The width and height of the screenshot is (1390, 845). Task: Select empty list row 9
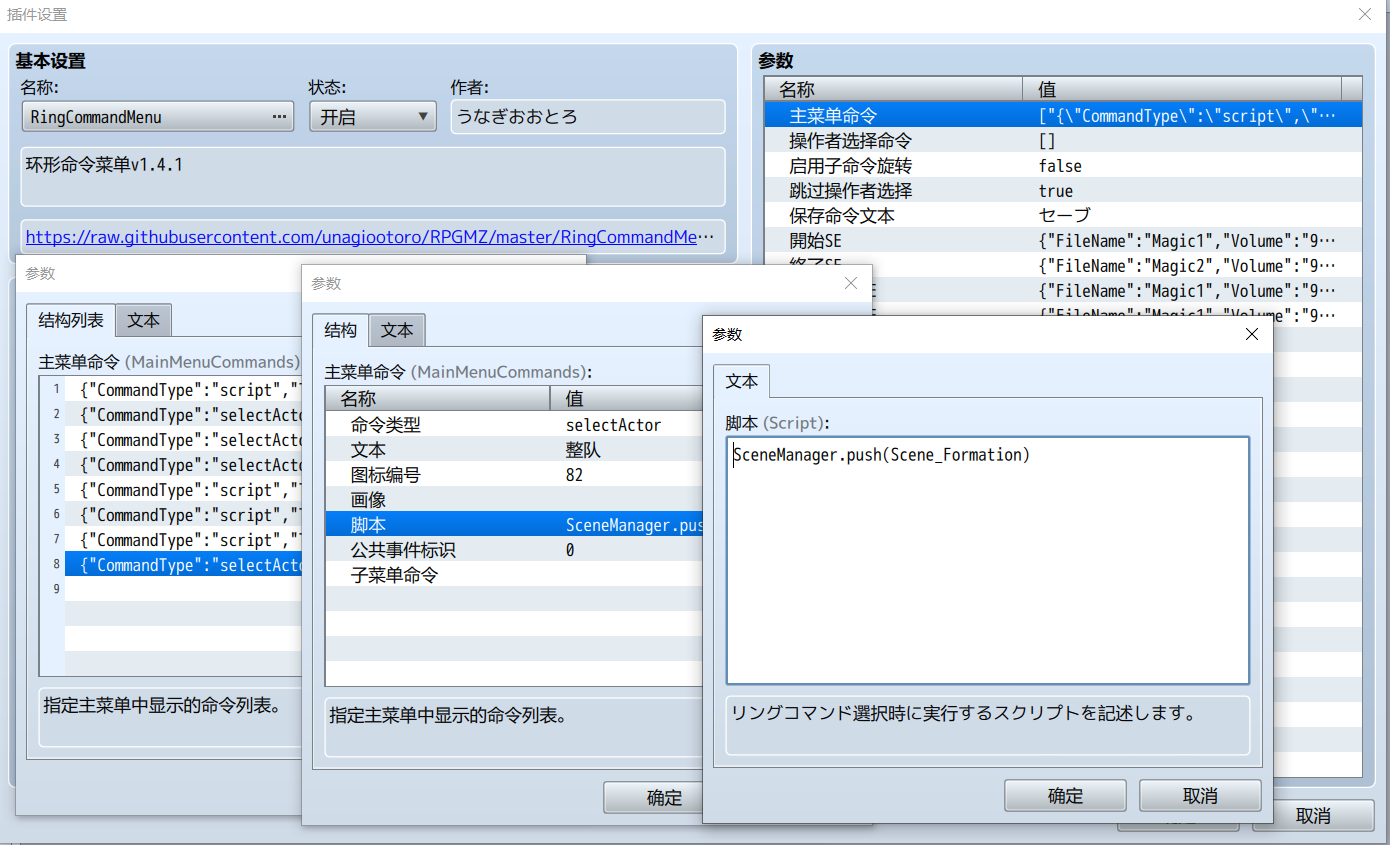point(183,590)
